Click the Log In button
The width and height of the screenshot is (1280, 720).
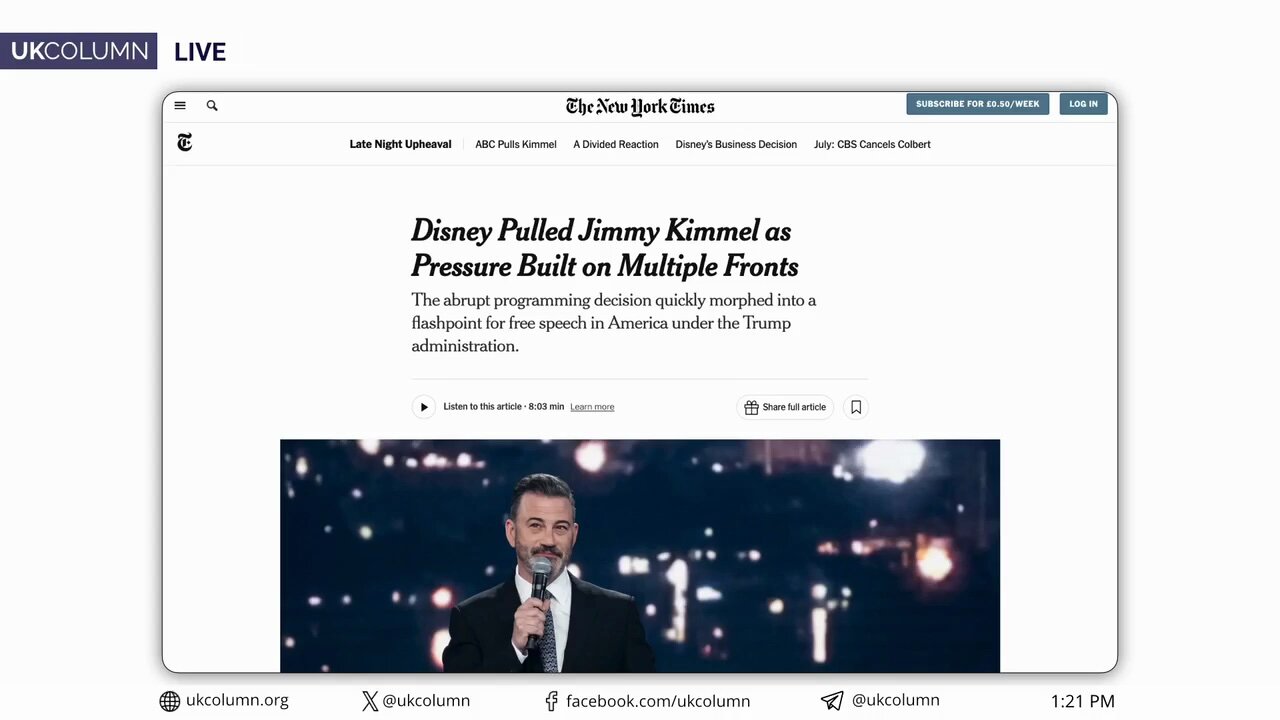1083,104
